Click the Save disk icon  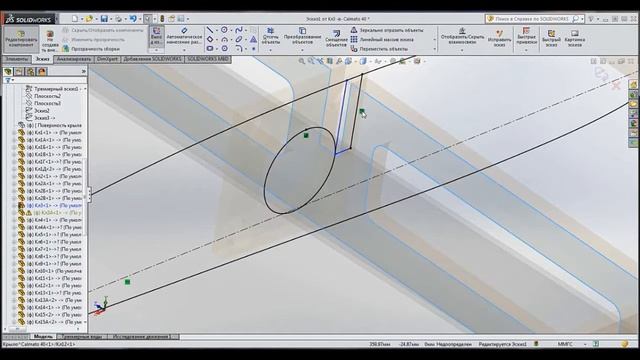click(104, 19)
